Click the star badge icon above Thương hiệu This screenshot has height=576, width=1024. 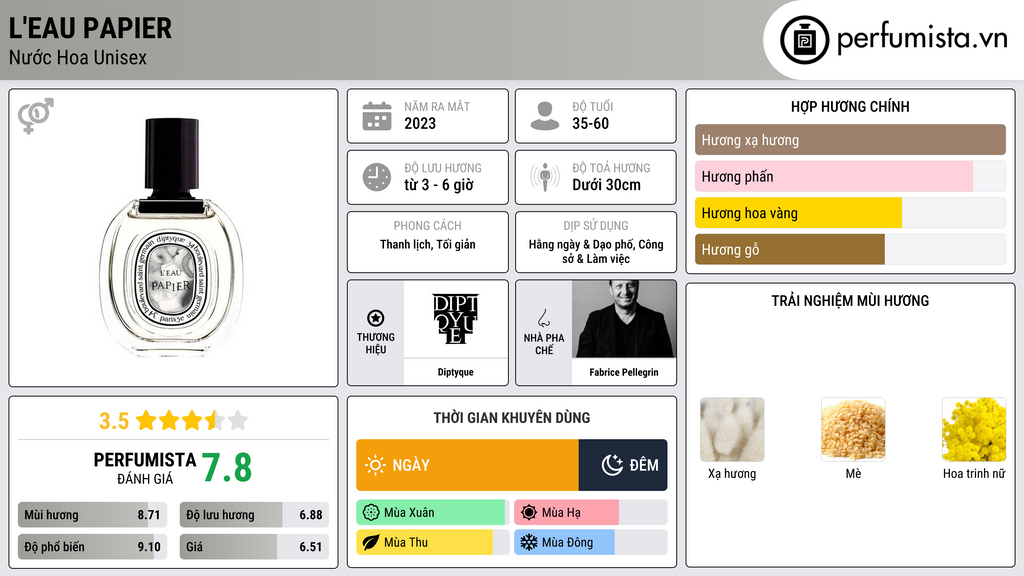(x=376, y=318)
